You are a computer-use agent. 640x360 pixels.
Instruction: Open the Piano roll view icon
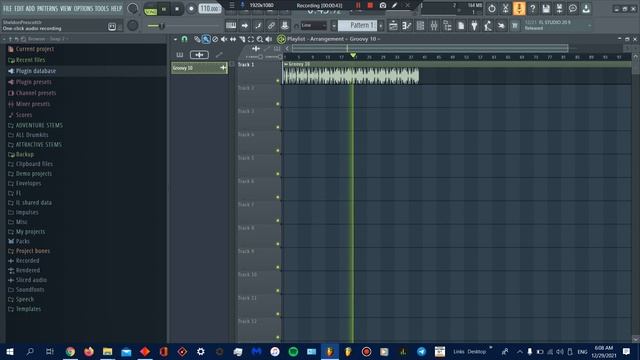407,26
